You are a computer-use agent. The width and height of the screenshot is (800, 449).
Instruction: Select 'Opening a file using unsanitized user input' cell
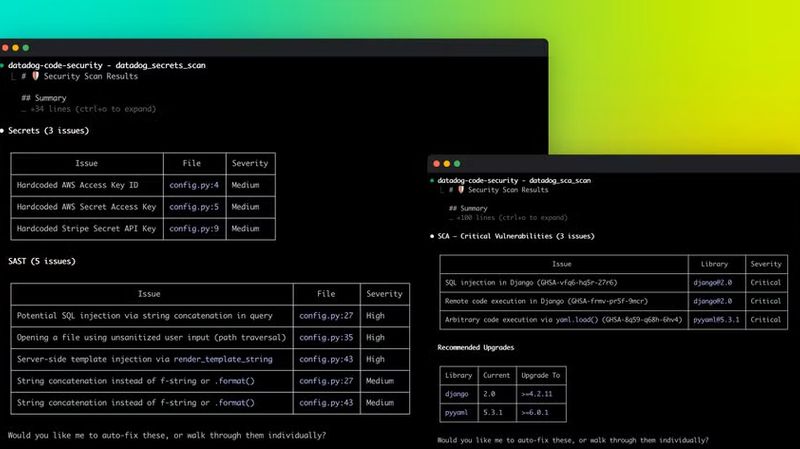point(152,338)
